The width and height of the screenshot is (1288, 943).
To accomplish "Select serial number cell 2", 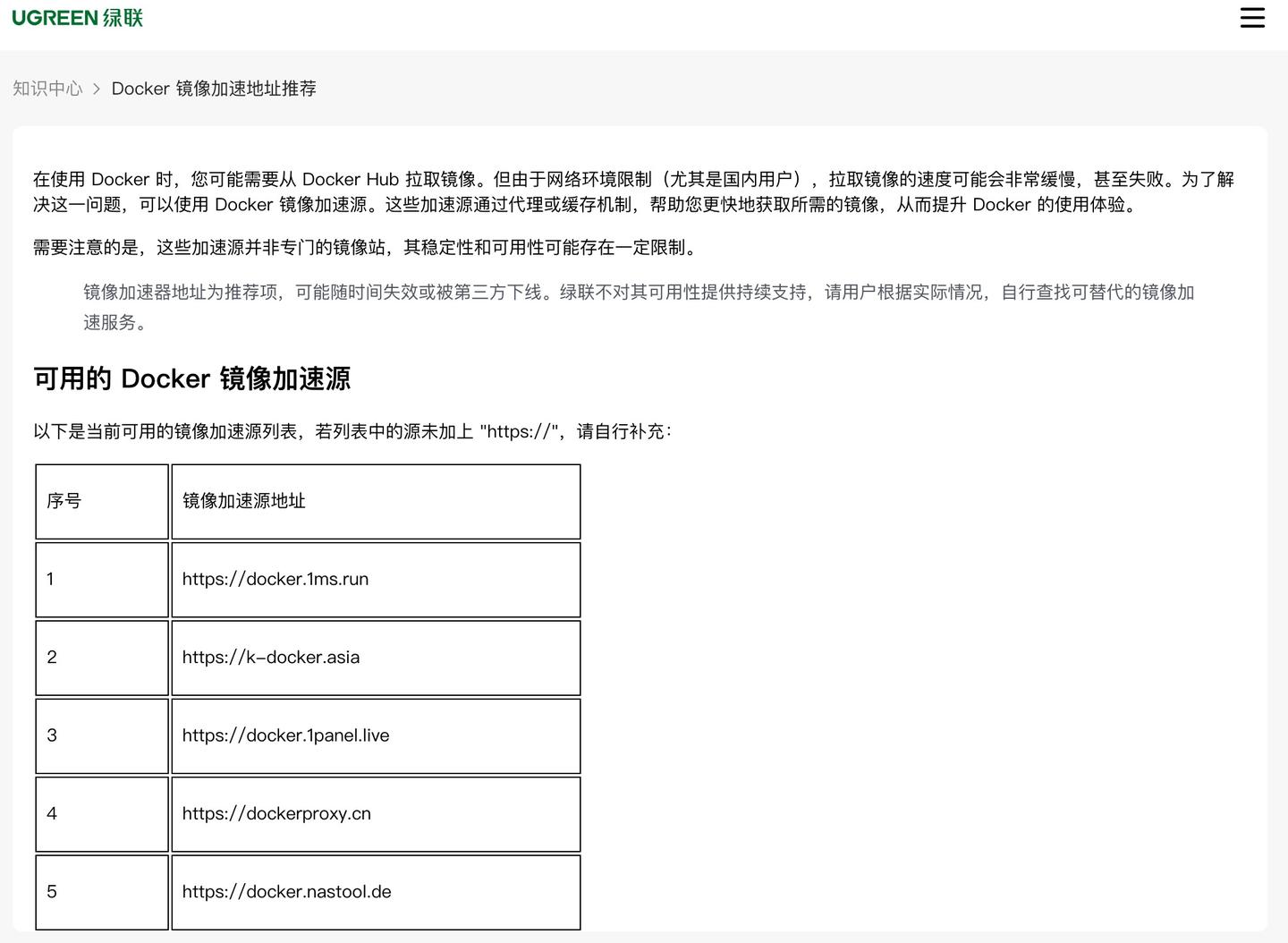I will pyautogui.click(x=102, y=658).
